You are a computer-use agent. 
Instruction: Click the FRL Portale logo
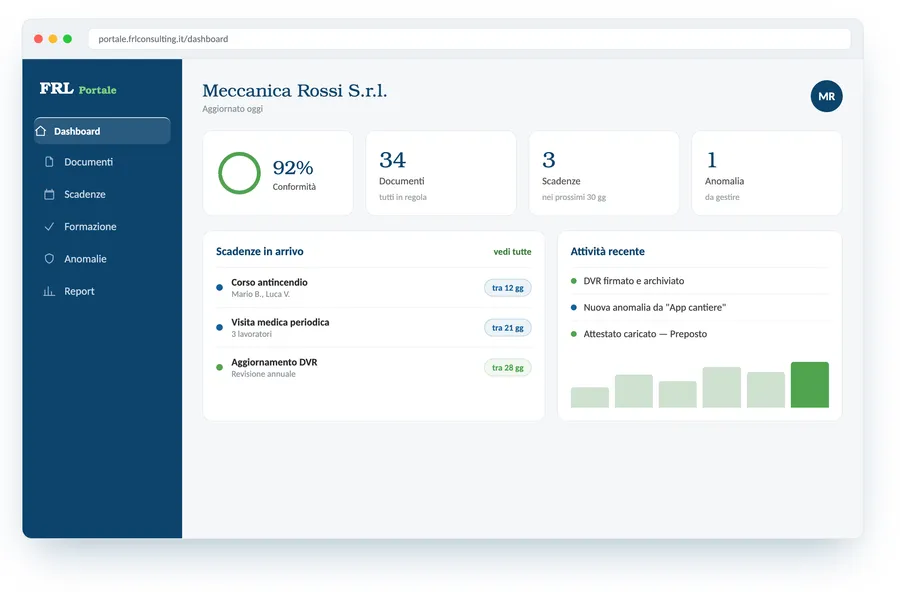pyautogui.click(x=78, y=89)
